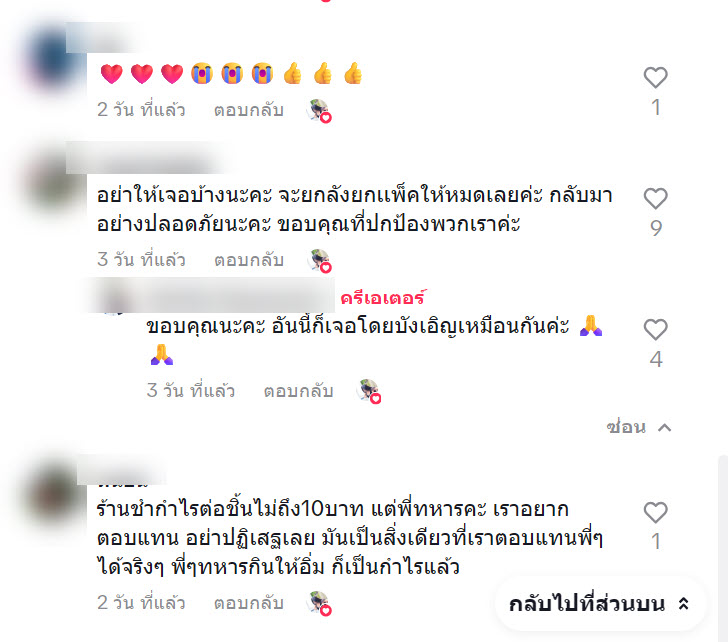Click the back-to-top double chevron icon
The image size is (728, 642).
point(683,604)
